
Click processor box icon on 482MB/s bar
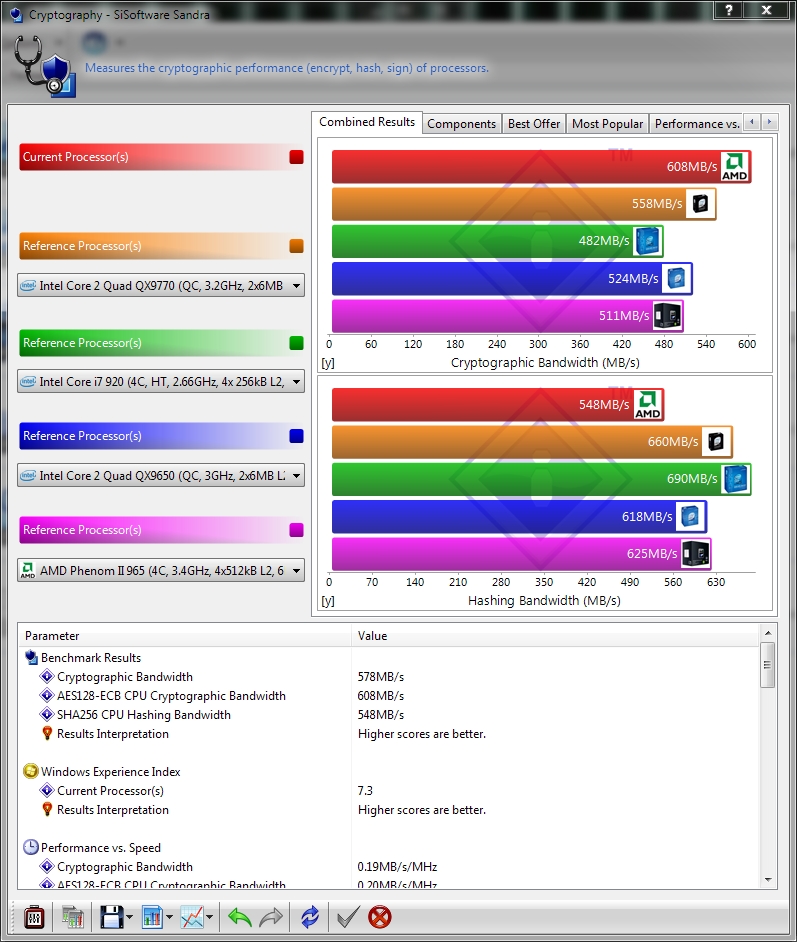tap(647, 241)
